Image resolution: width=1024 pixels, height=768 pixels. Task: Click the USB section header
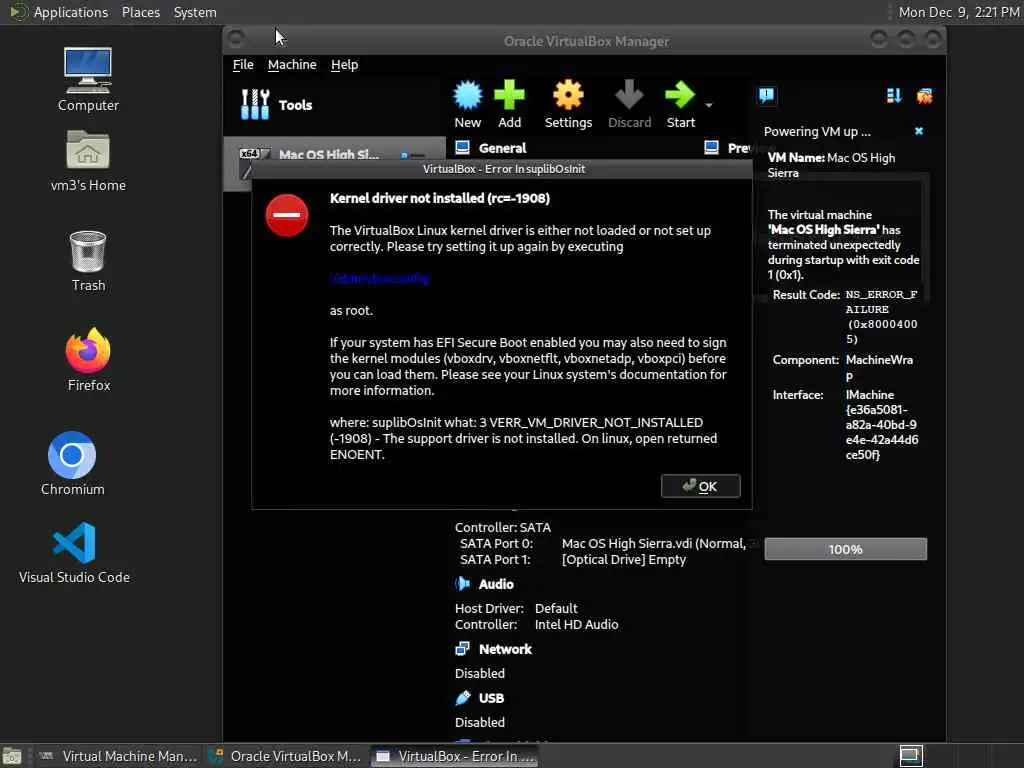[x=491, y=698]
